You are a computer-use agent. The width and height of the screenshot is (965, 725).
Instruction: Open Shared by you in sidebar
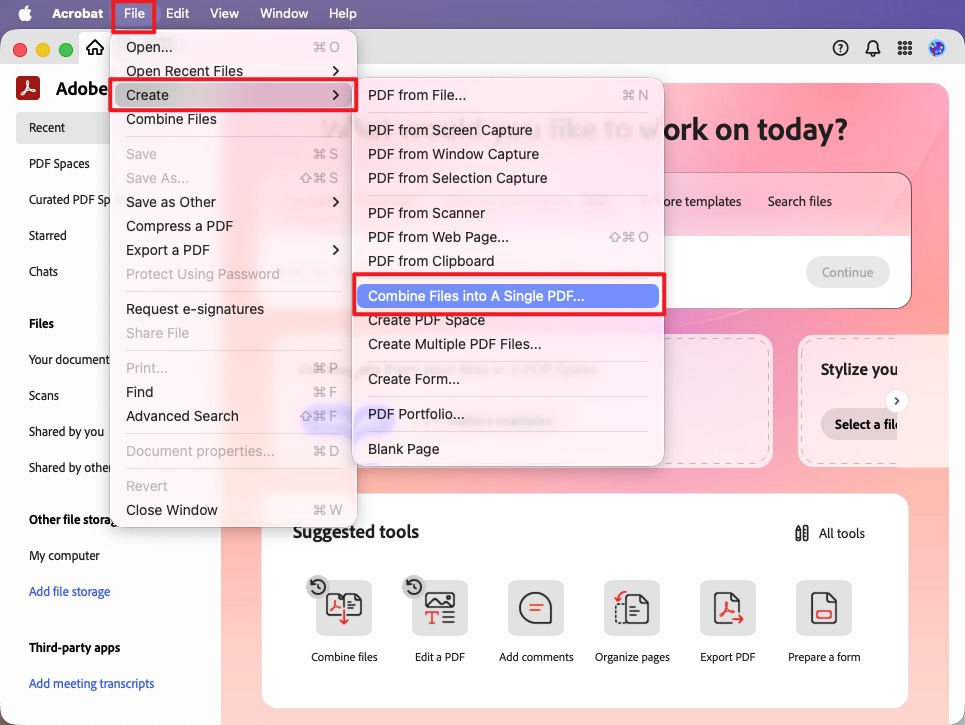click(x=66, y=431)
